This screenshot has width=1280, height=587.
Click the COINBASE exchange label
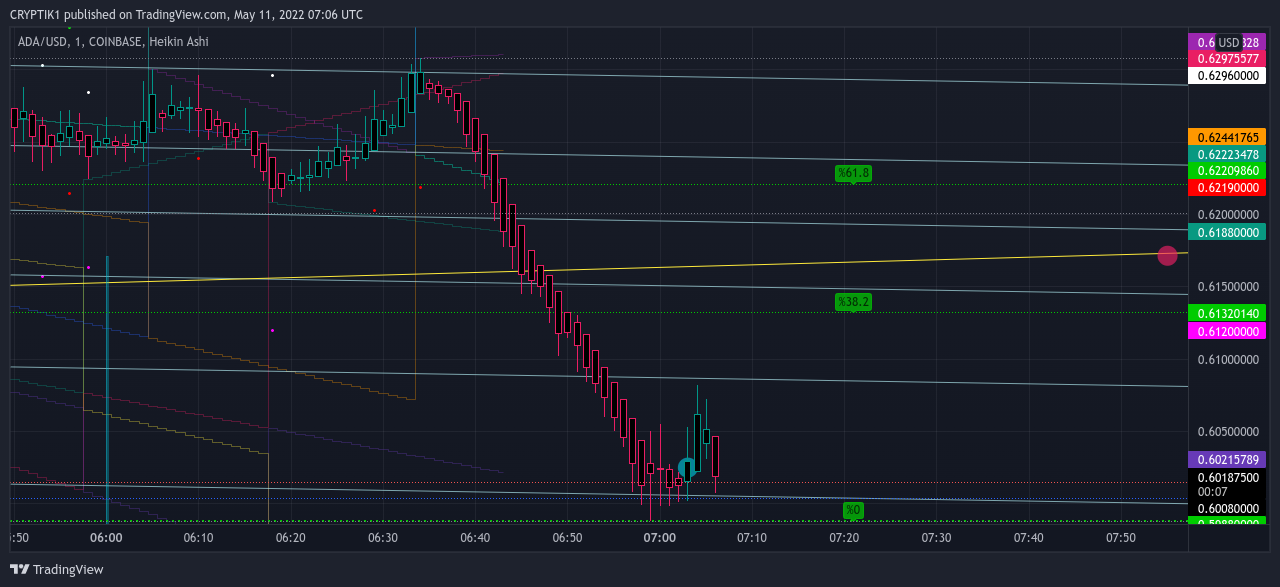point(113,42)
